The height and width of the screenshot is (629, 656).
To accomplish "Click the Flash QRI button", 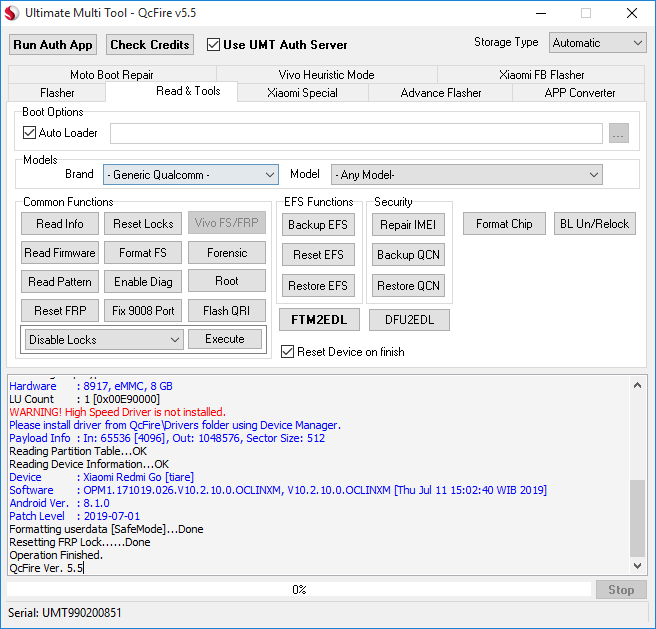I will pyautogui.click(x=227, y=311).
